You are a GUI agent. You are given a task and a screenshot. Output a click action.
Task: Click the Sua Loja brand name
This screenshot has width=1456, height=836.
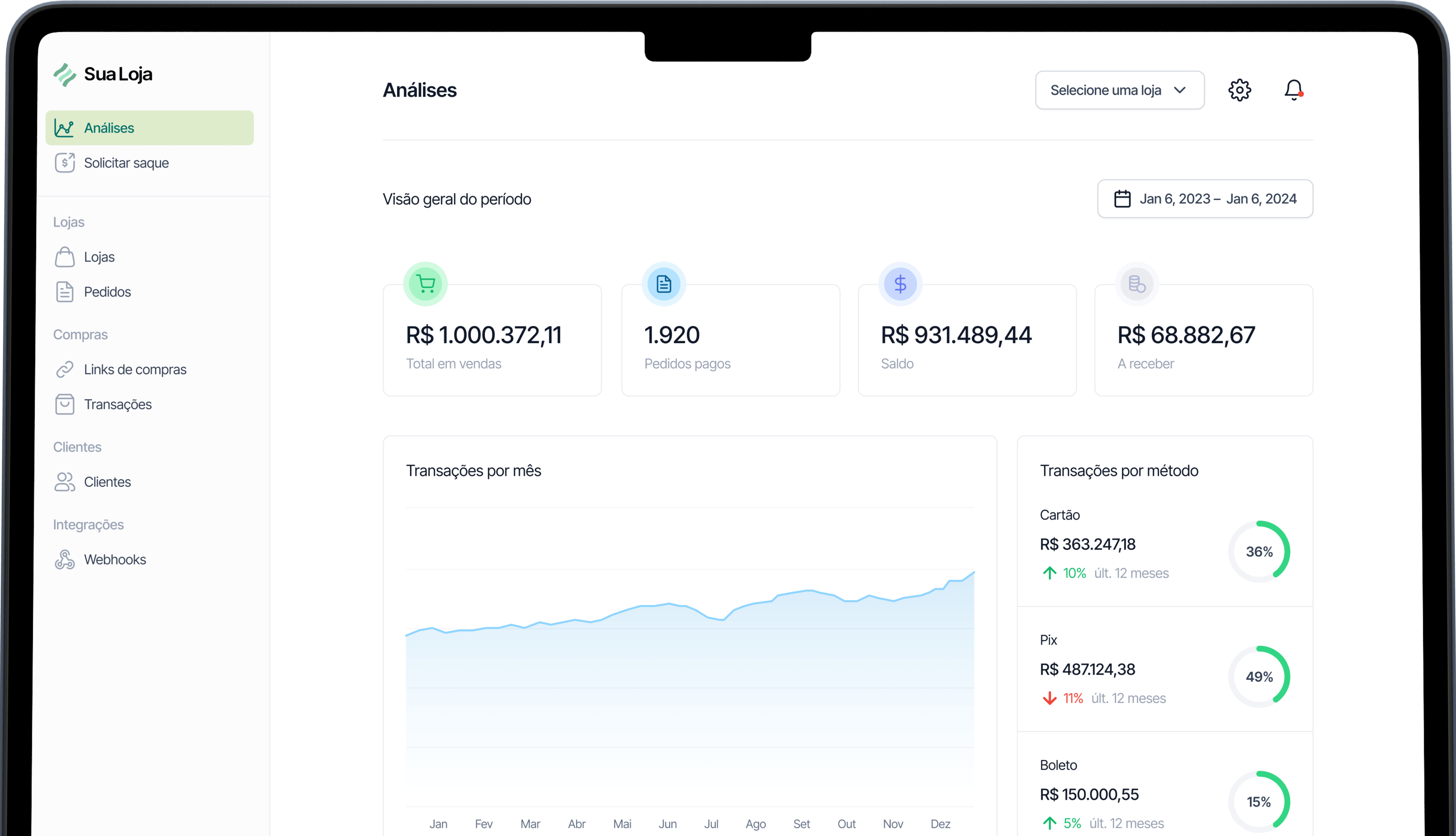click(x=118, y=75)
